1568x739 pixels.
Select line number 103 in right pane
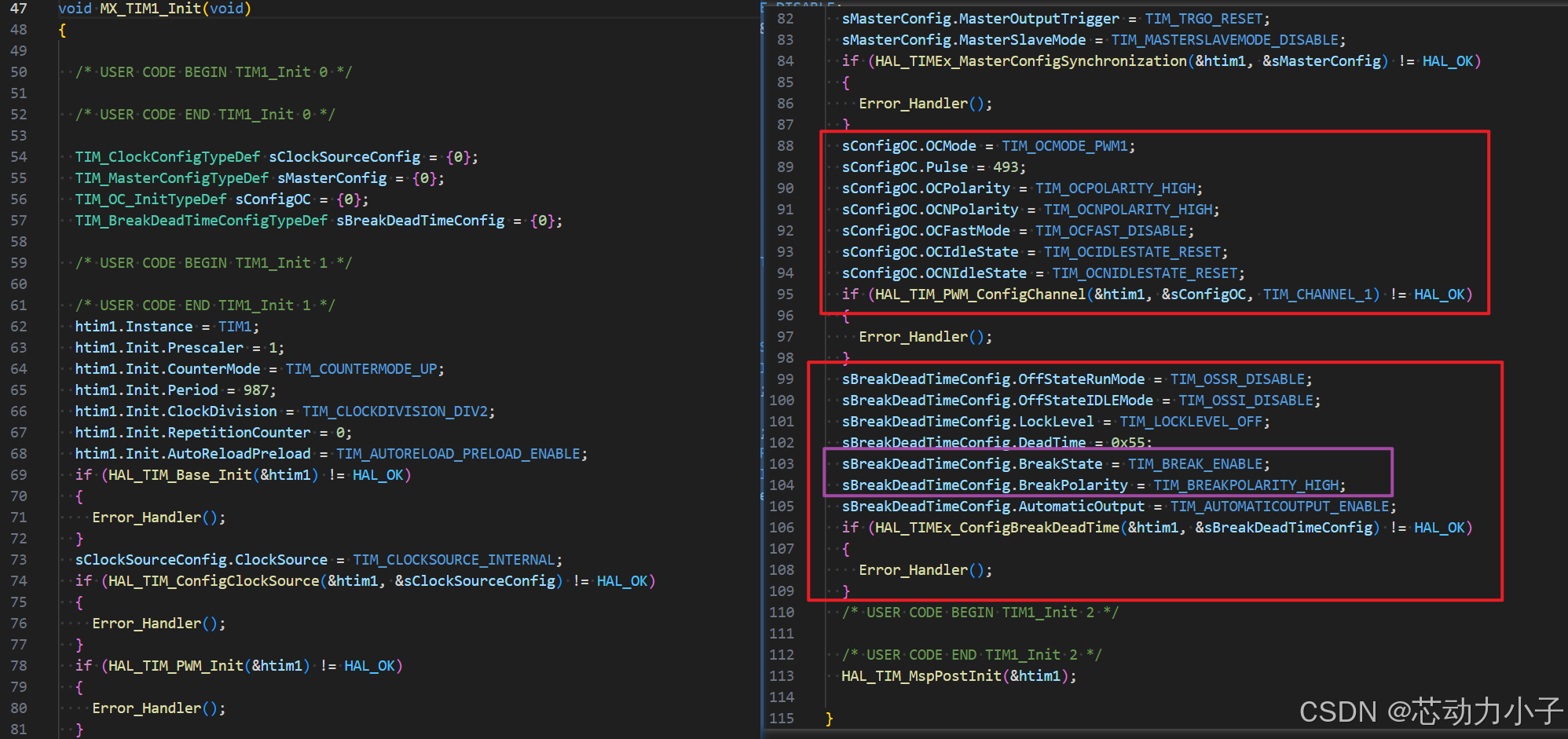click(782, 464)
